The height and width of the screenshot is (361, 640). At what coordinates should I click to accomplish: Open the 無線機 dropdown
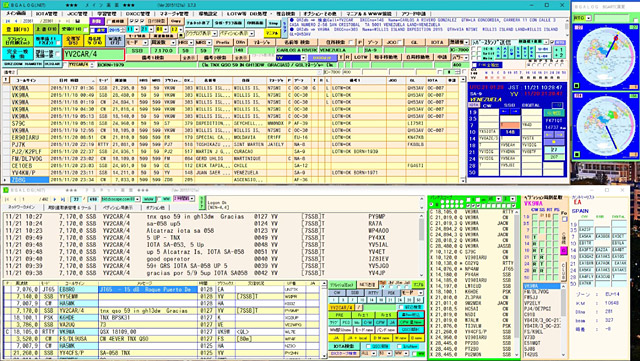point(466,42)
